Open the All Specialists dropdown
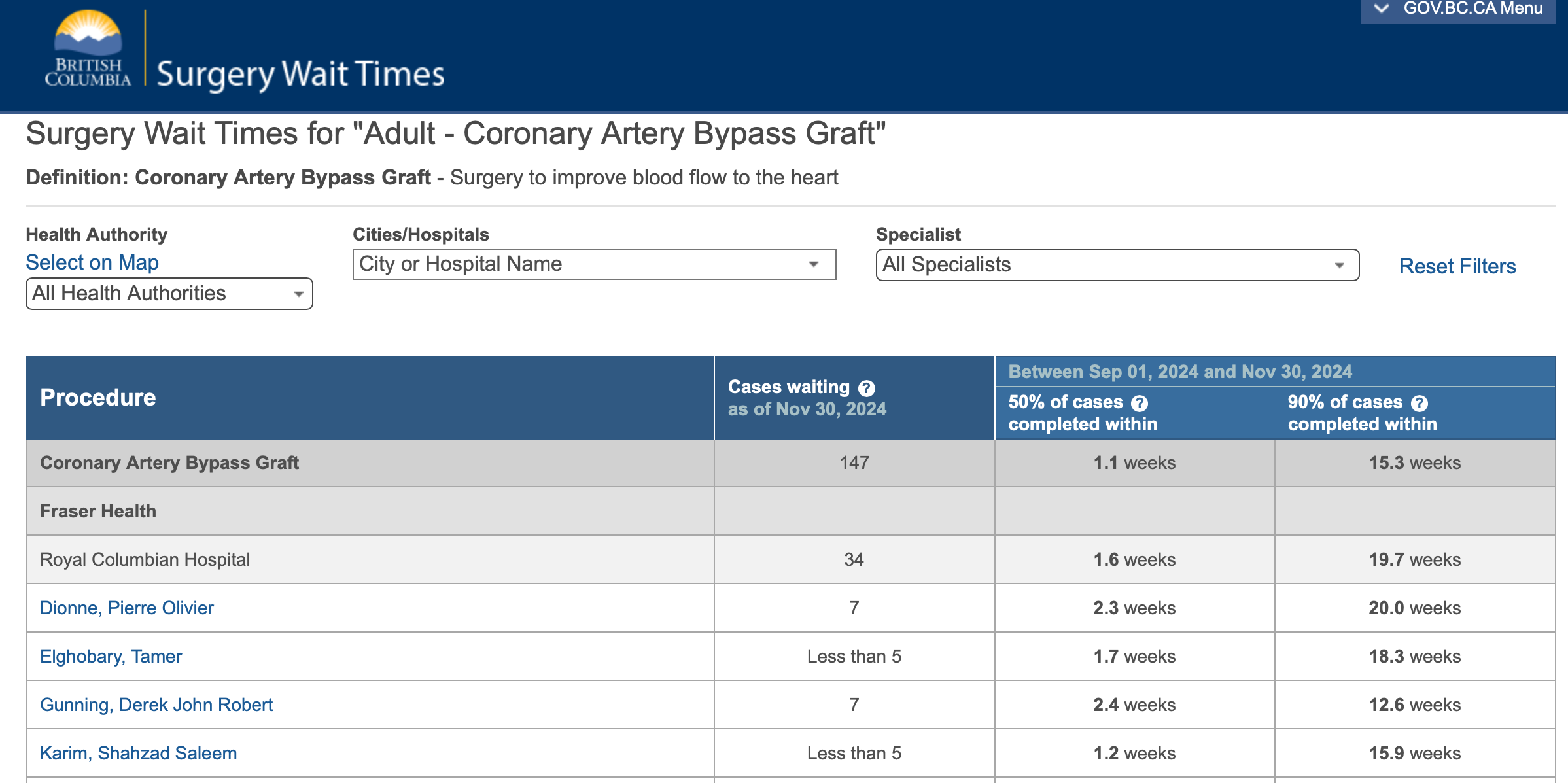 pyautogui.click(x=1340, y=265)
